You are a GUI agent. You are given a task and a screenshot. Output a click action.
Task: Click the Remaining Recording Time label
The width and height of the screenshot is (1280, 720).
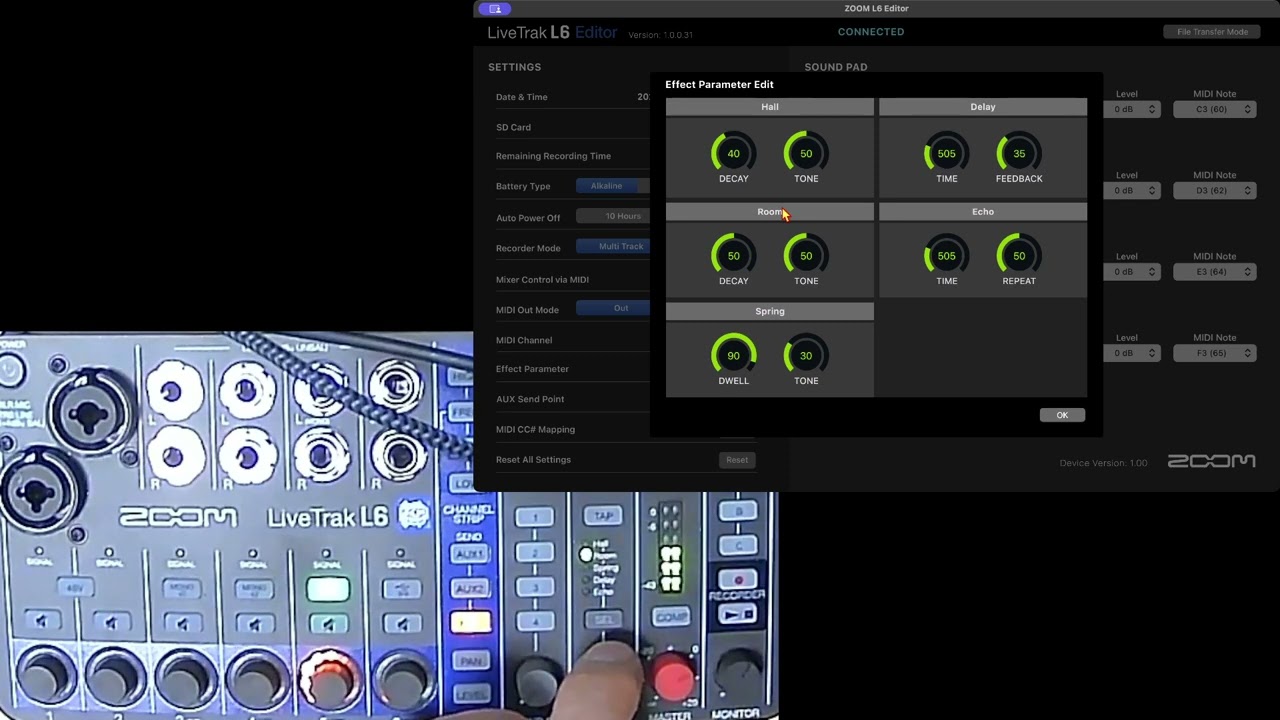click(553, 156)
